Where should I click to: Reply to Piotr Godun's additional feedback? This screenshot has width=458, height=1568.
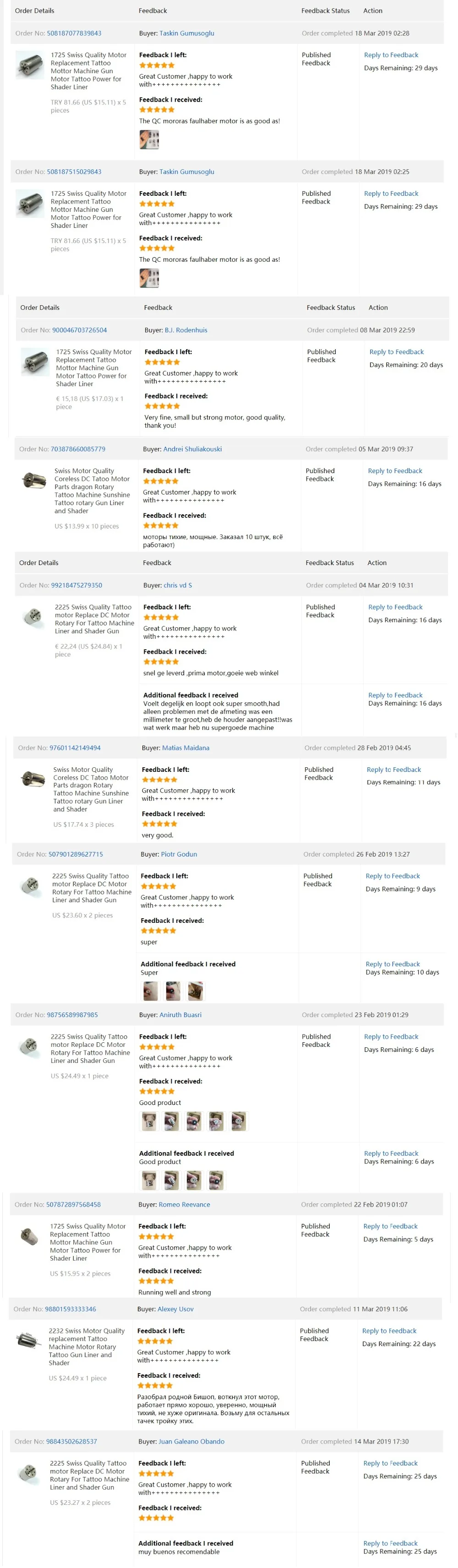pos(392,964)
